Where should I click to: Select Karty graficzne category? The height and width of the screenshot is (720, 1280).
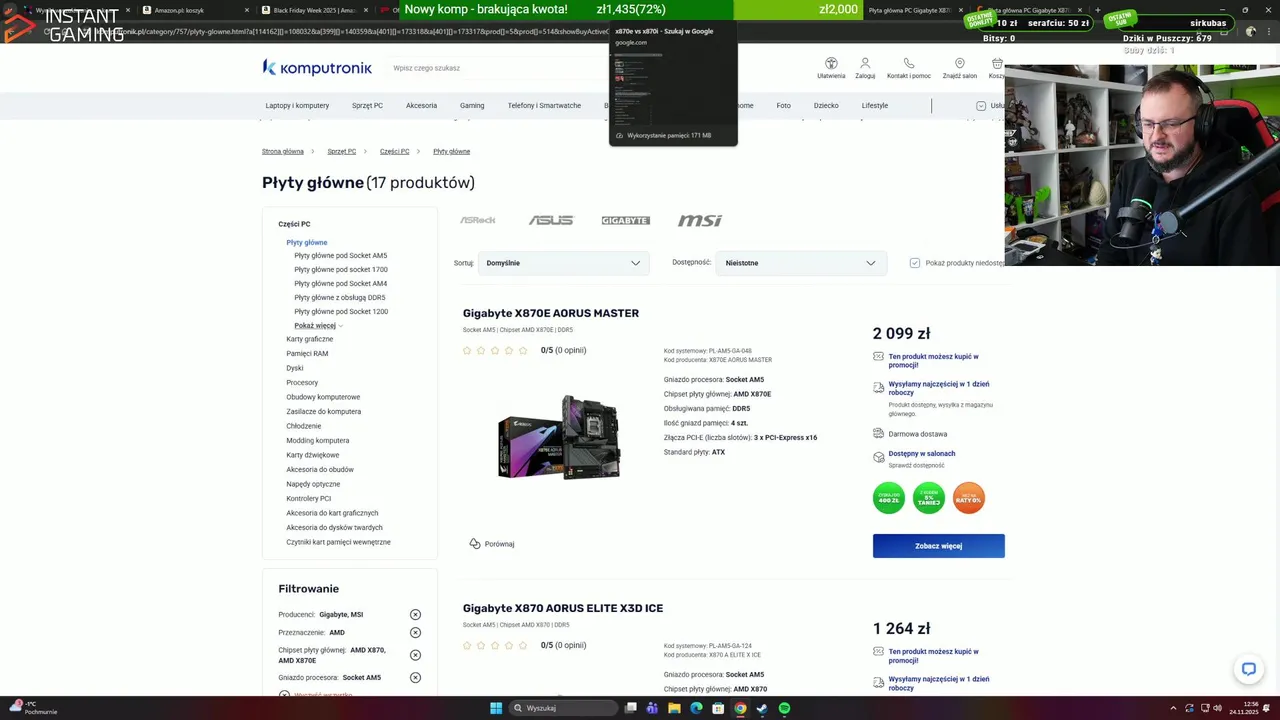pyautogui.click(x=310, y=339)
